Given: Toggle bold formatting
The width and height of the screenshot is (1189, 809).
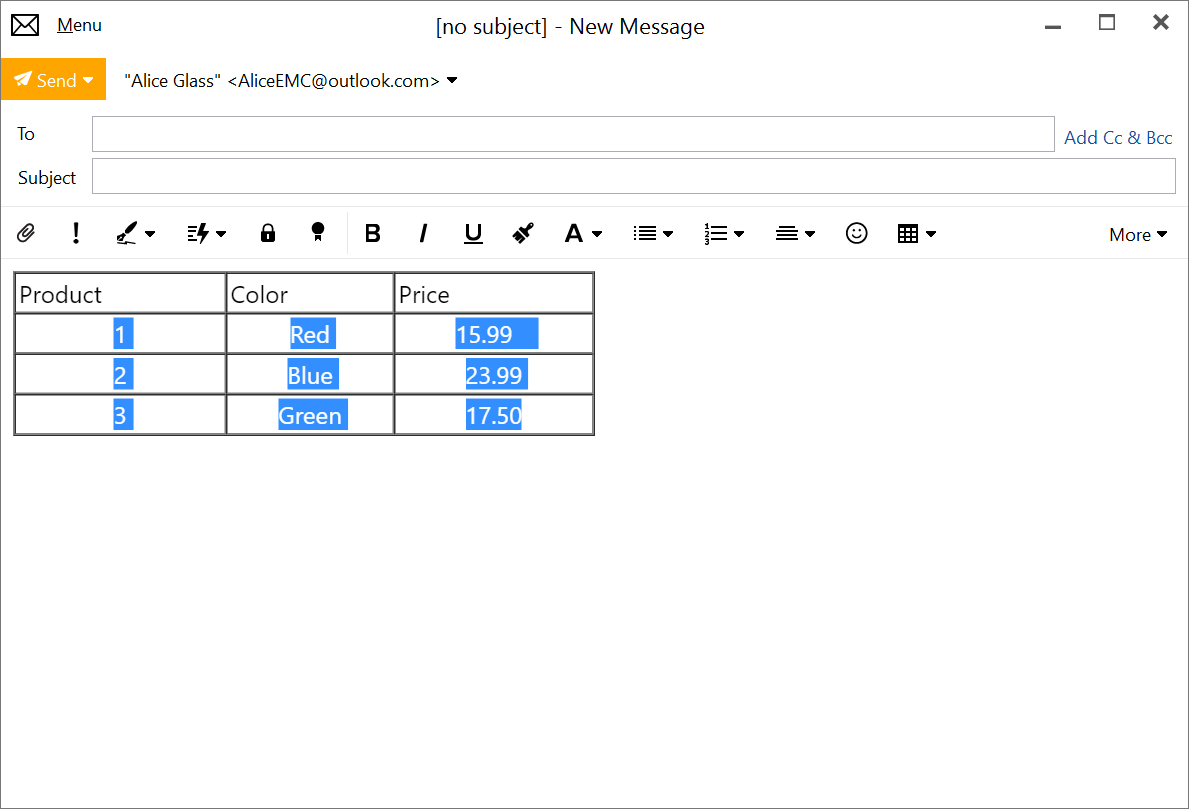Looking at the screenshot, I should click(x=372, y=234).
